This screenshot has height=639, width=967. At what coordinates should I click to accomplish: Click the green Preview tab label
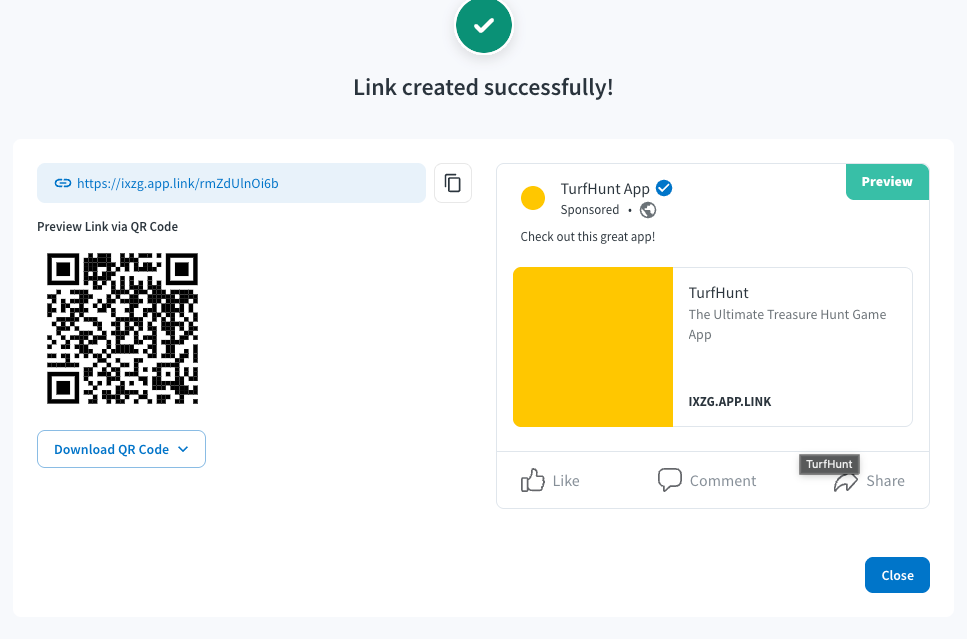tap(887, 181)
